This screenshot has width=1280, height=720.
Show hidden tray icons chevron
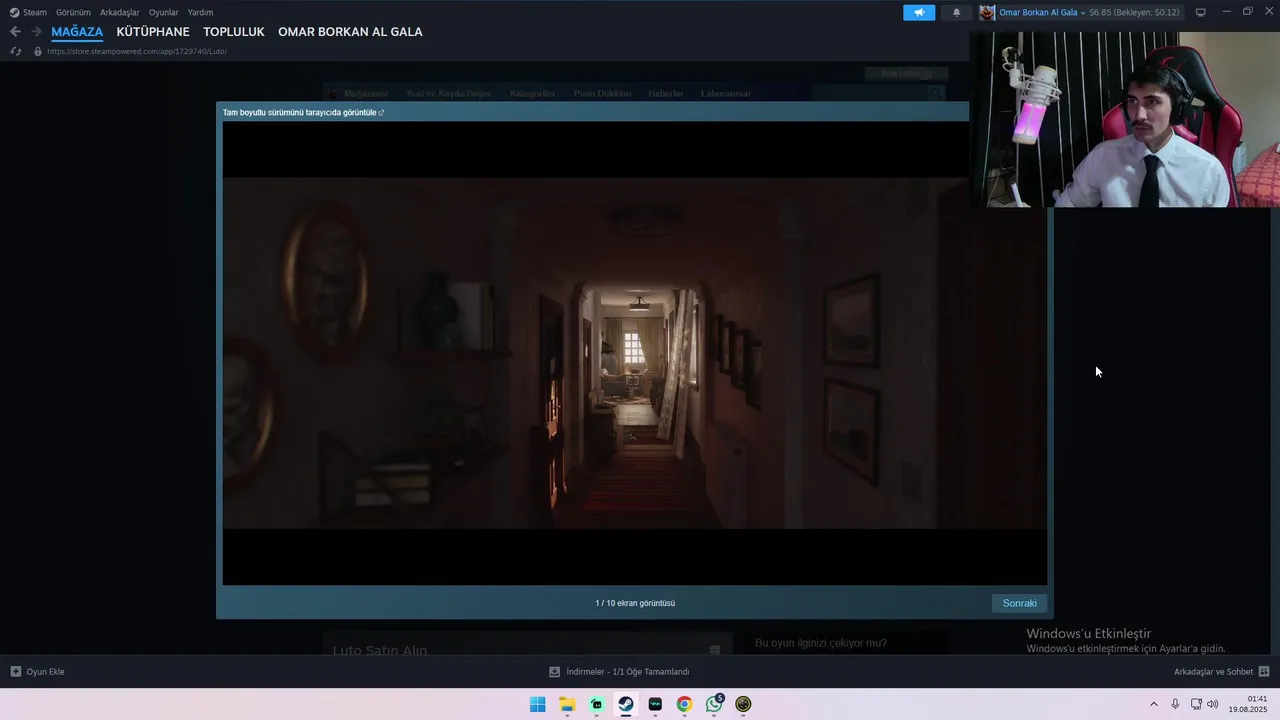click(x=1154, y=704)
